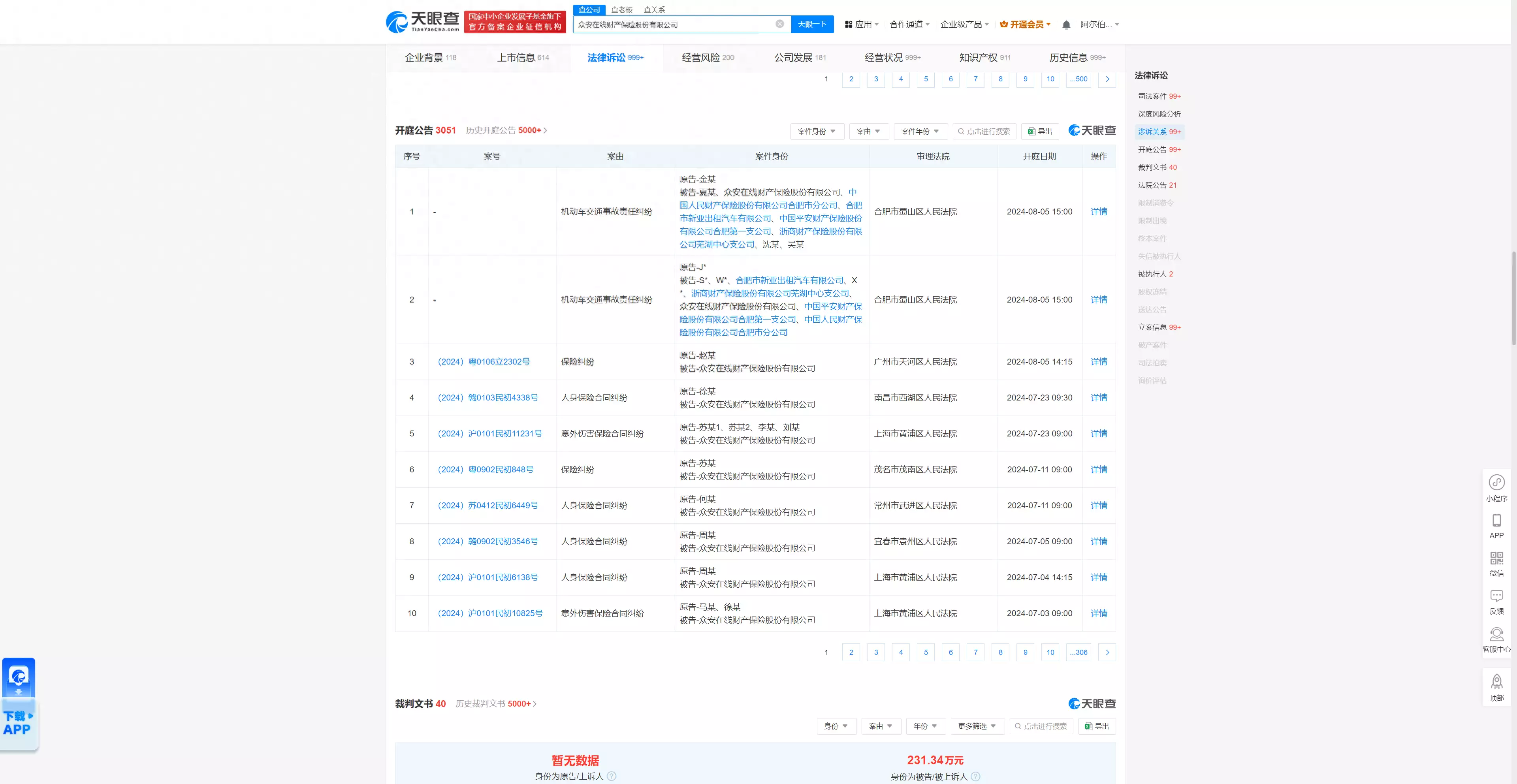
Task: Click the help icon next to 身份为原告/上诉人
Action: (611, 776)
